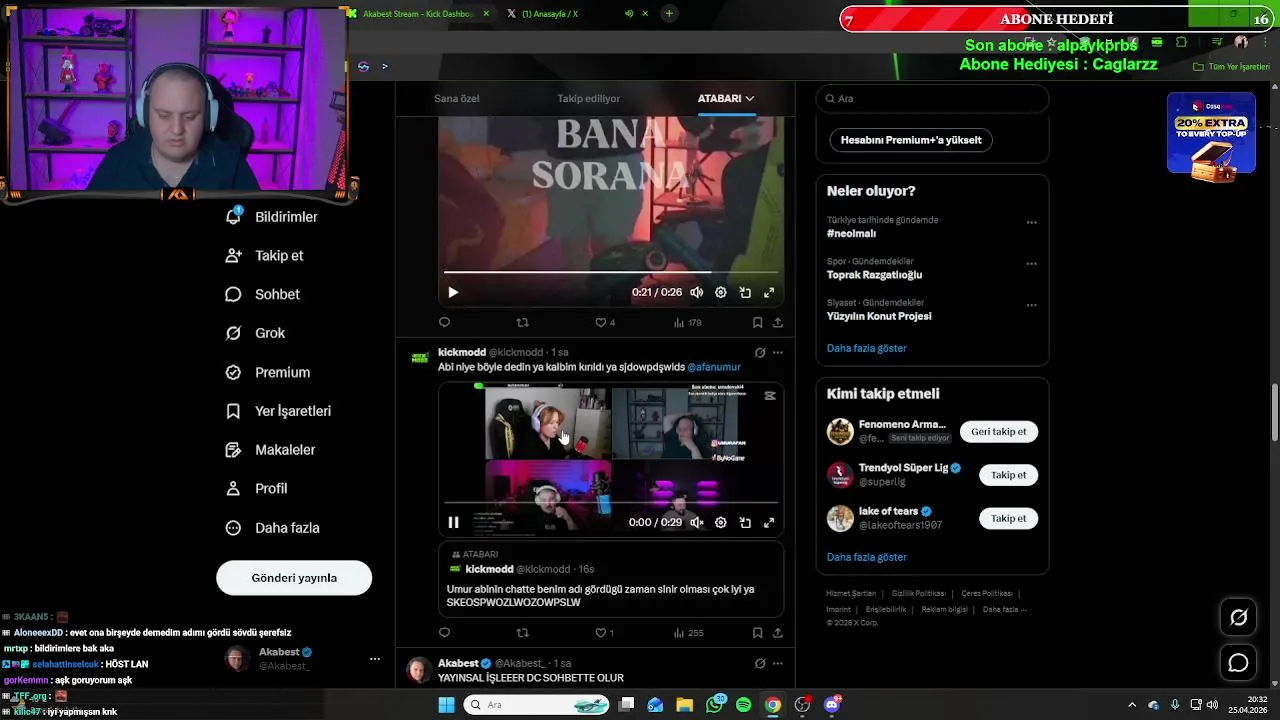This screenshot has height=720, width=1280.
Task: Bookmark the kickmodd post
Action: (x=757, y=633)
